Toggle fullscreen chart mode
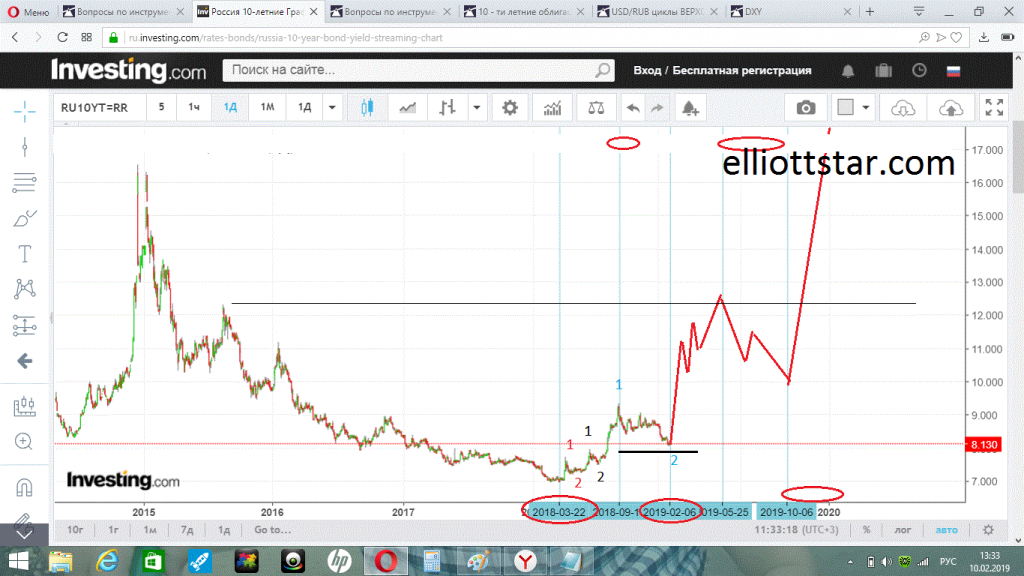 point(994,108)
